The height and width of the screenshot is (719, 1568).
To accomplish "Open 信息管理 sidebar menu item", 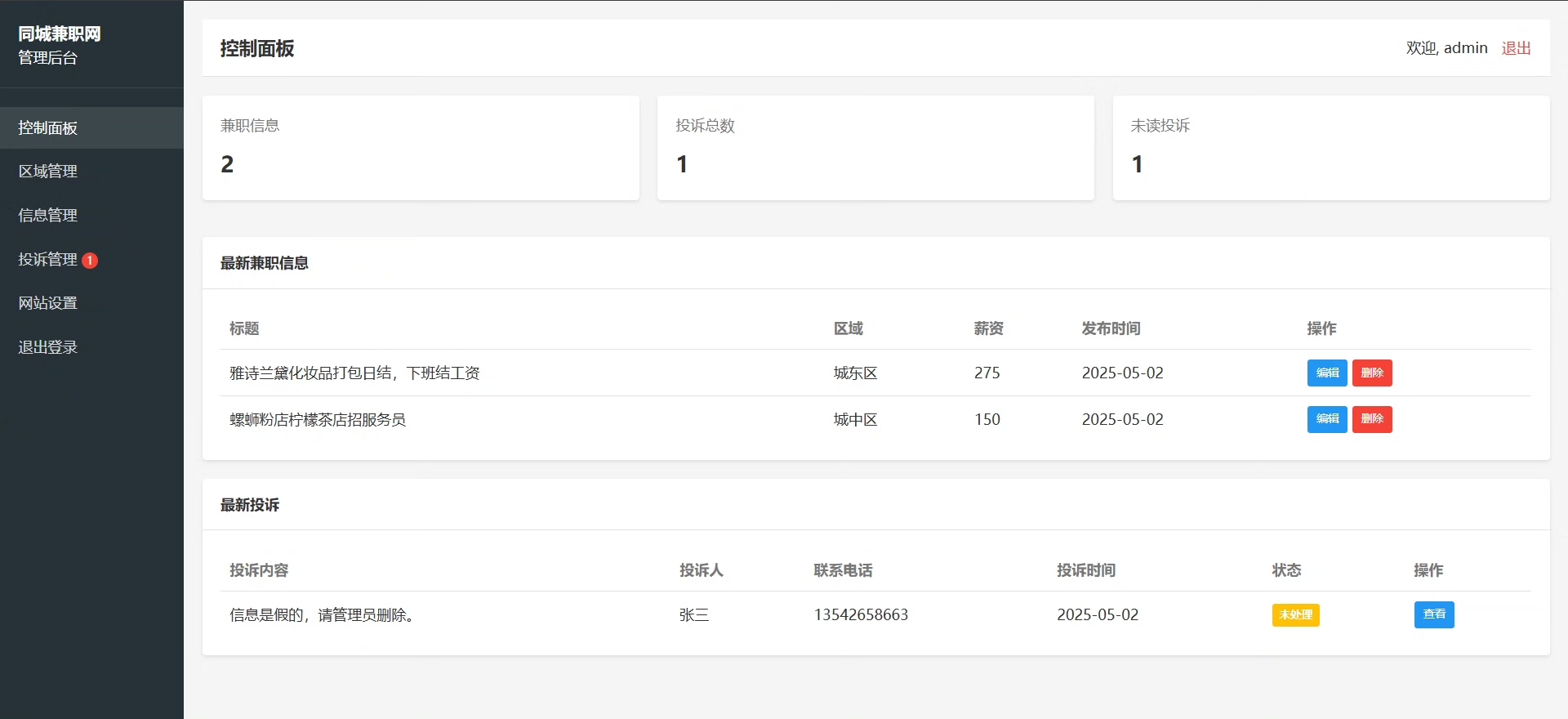I will (x=48, y=216).
